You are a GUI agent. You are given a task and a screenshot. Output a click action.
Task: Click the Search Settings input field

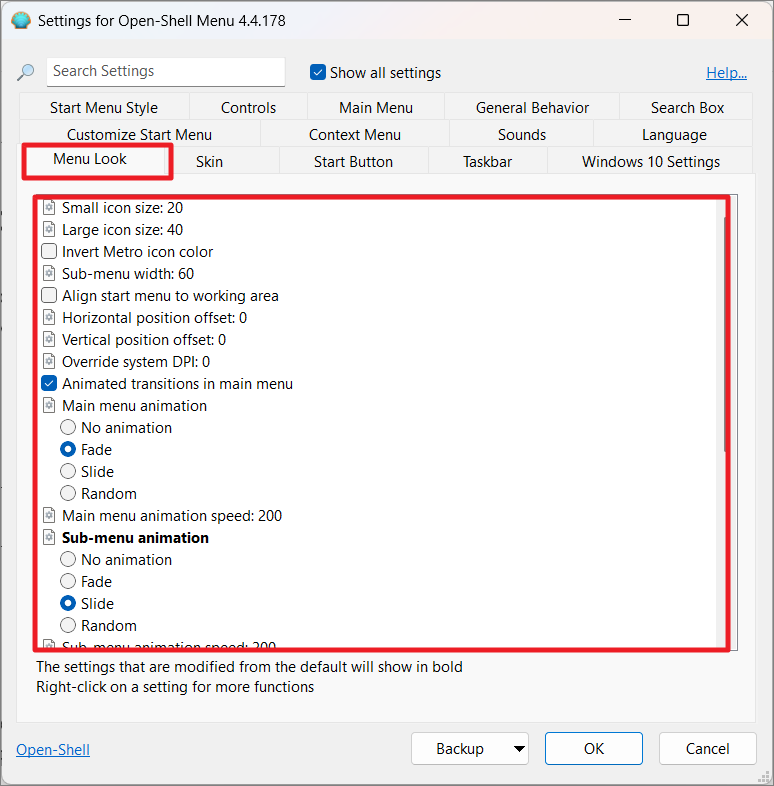click(x=166, y=72)
